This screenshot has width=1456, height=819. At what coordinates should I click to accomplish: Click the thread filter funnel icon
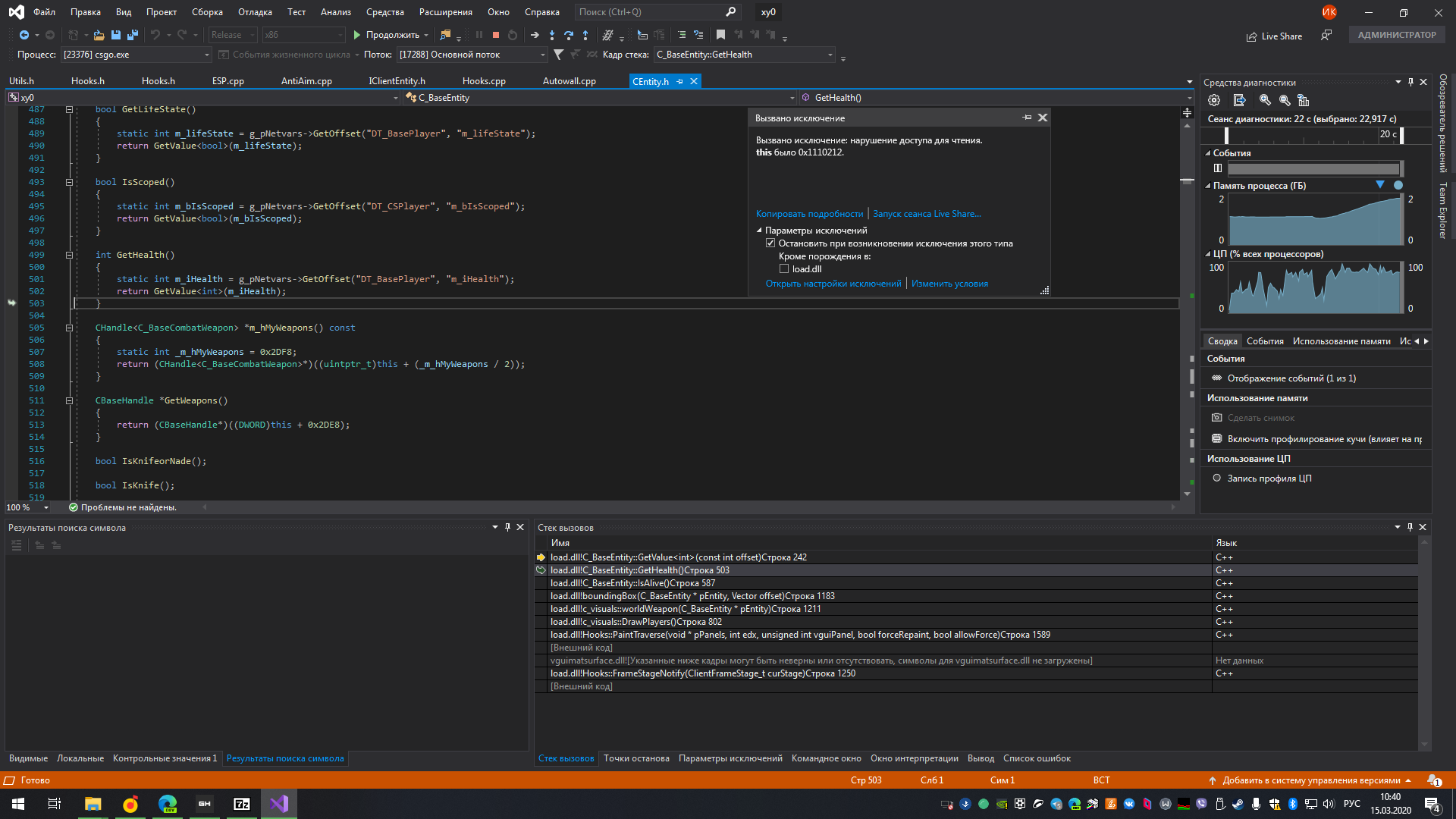(559, 55)
